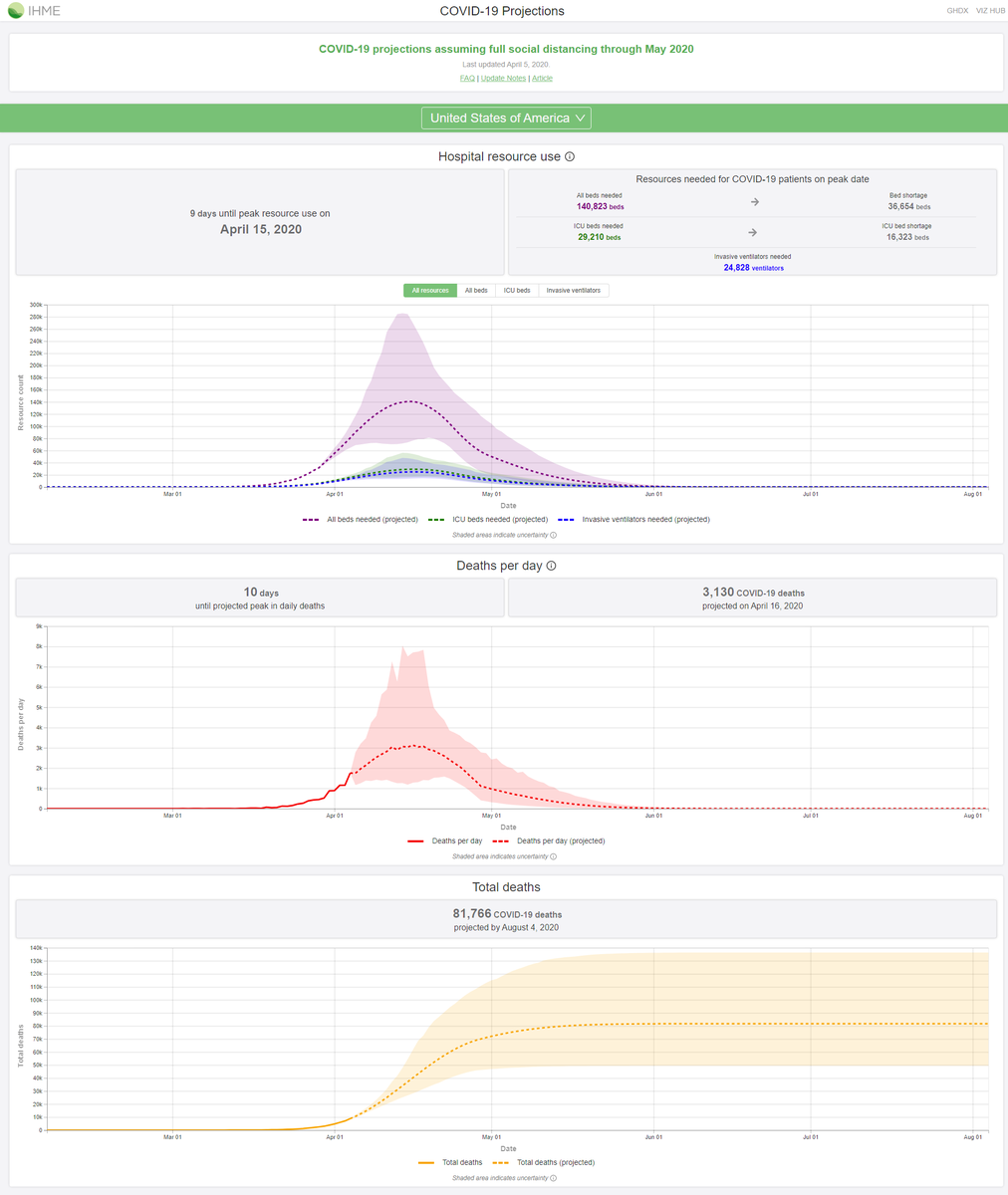Click uncertainty info icon under hospital resource chart

pyautogui.click(x=553, y=535)
